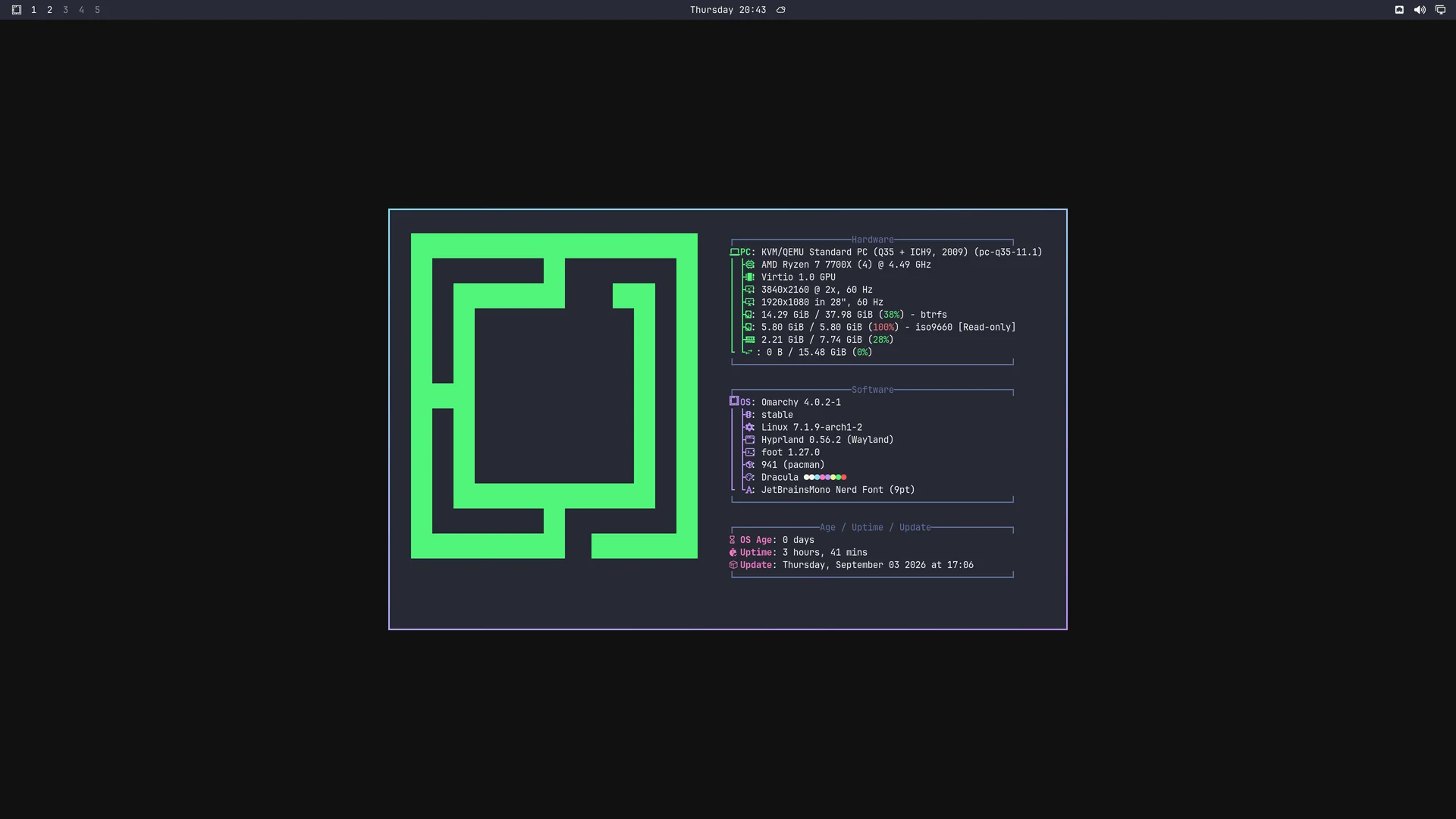Image resolution: width=1456 pixels, height=819 pixels.
Task: Click the terminal icon beside foot 1.27.0
Action: (749, 452)
